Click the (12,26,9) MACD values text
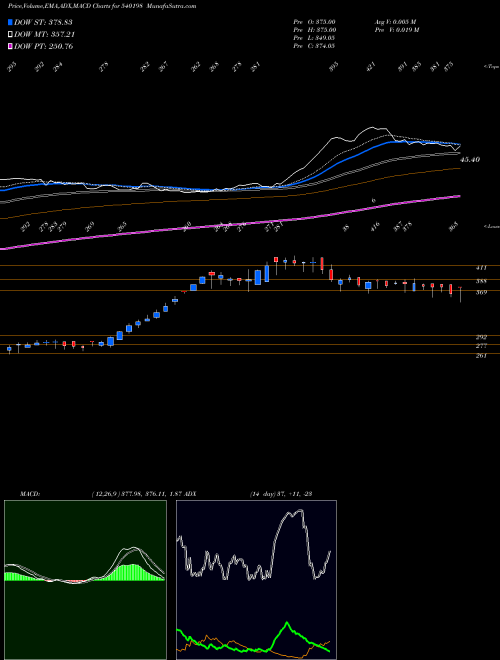 136,493
